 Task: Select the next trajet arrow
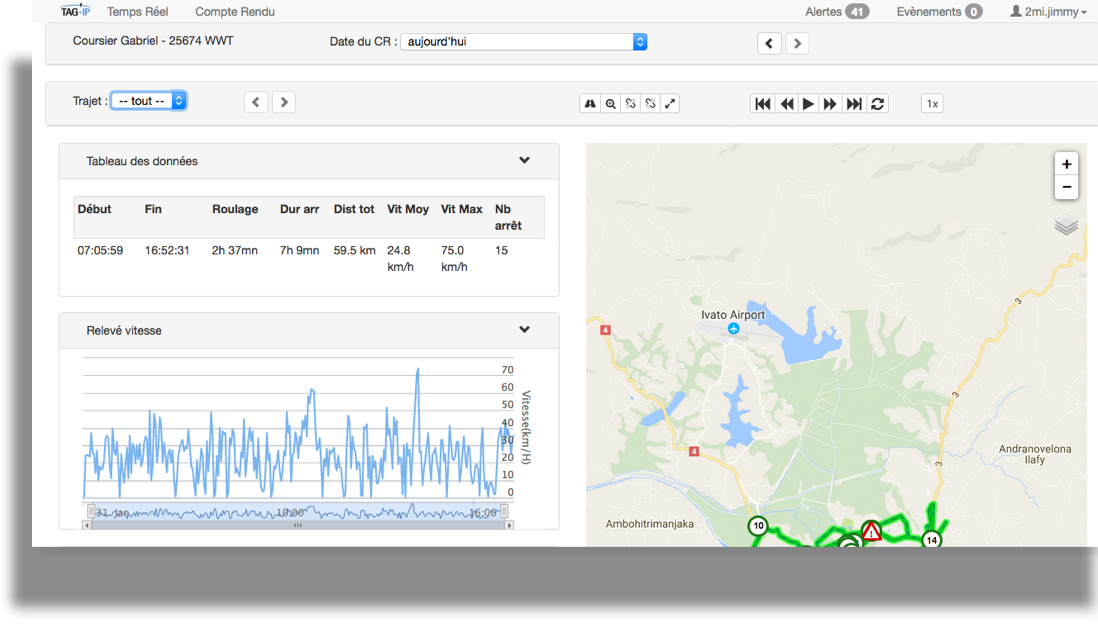pos(284,102)
